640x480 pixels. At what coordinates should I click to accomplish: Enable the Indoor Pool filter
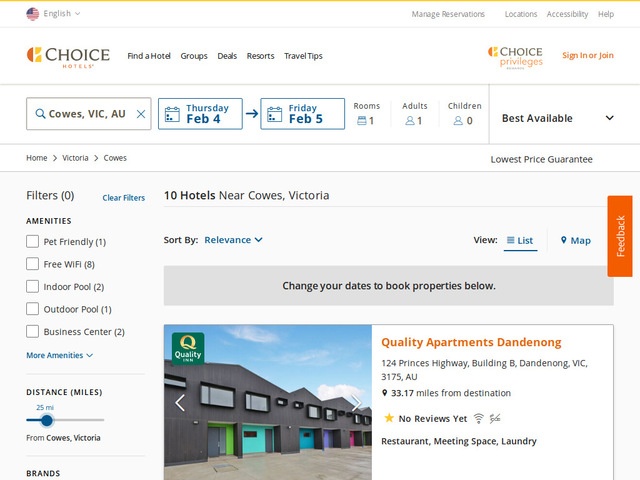33,286
